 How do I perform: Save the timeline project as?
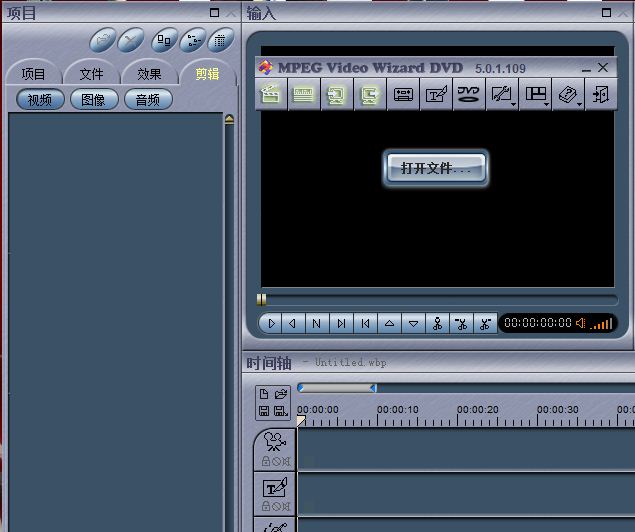pyautogui.click(x=281, y=411)
